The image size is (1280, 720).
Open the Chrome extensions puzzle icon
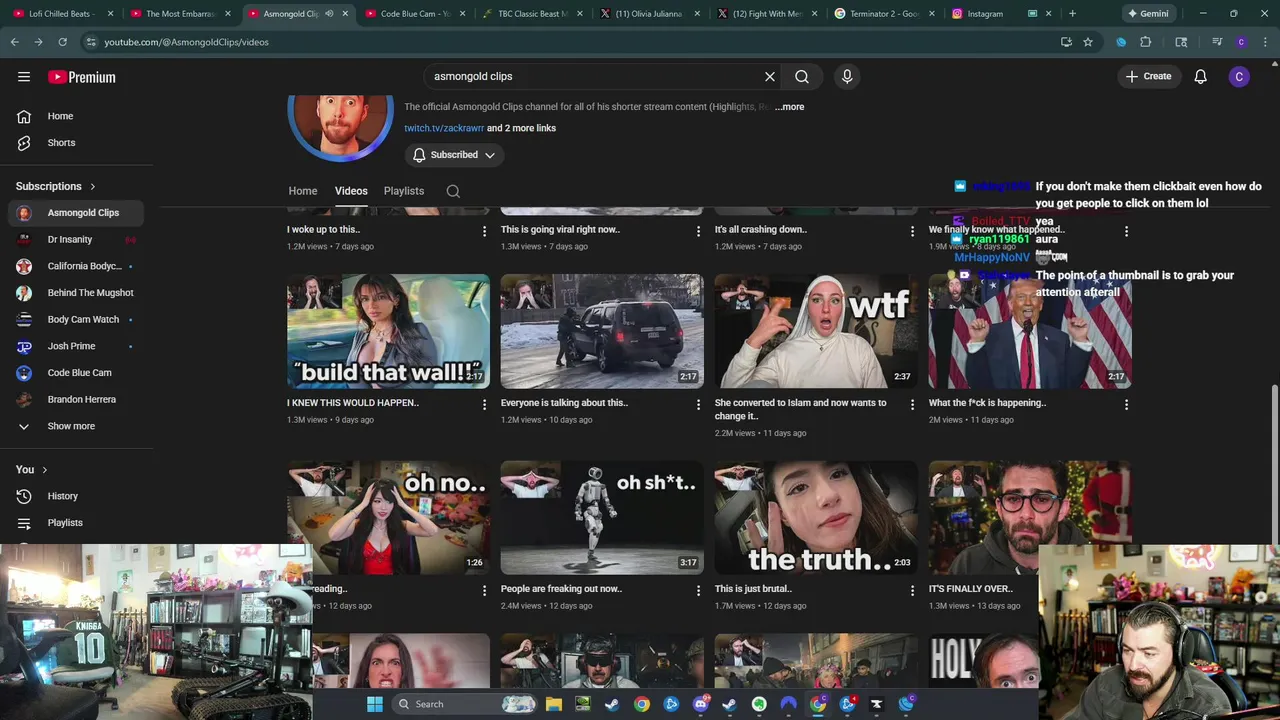pyautogui.click(x=1146, y=42)
